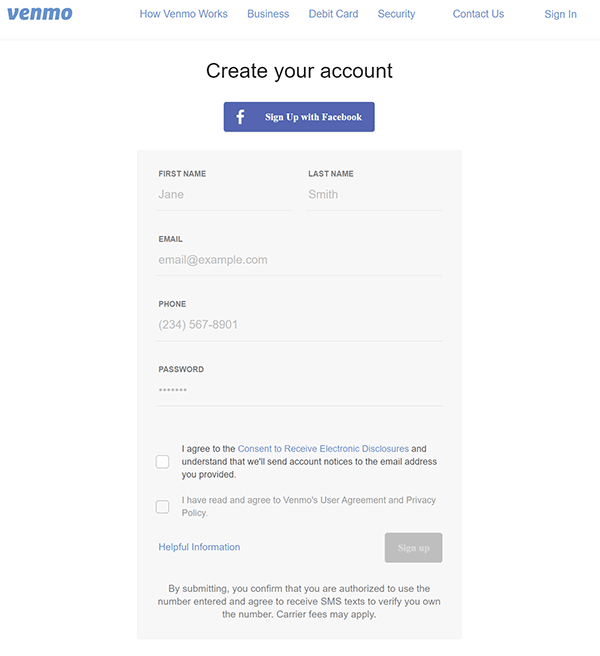Tick the User Agreement and Privacy Policy checkbox
The image size is (600, 656).
pyautogui.click(x=162, y=507)
